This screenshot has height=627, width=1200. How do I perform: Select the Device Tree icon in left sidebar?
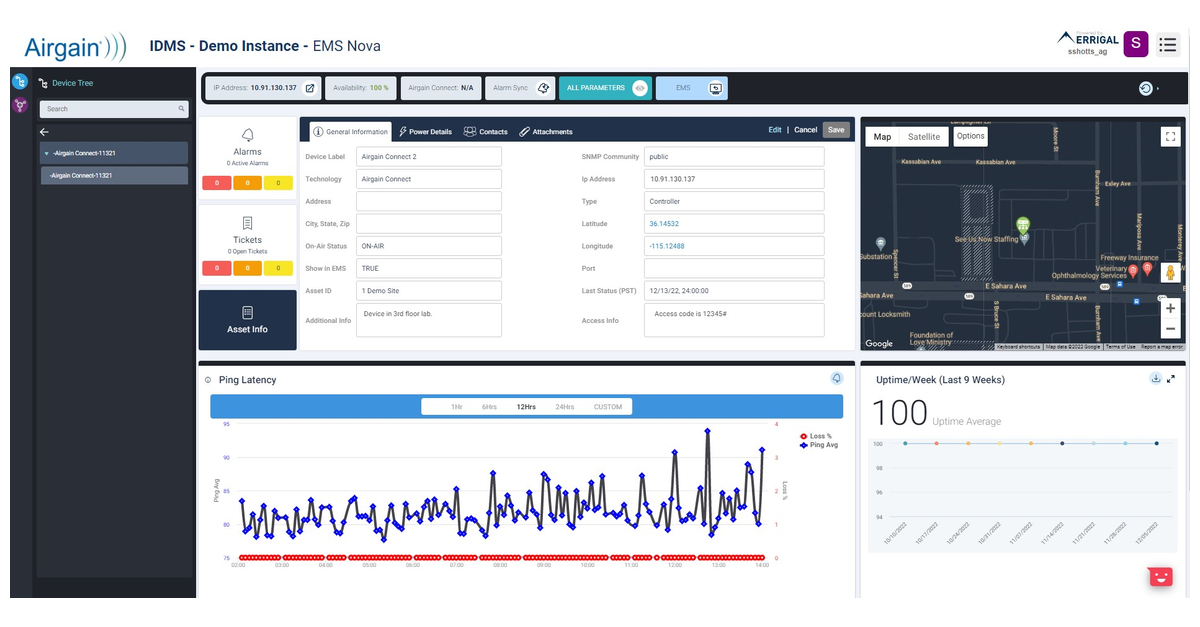[18, 82]
